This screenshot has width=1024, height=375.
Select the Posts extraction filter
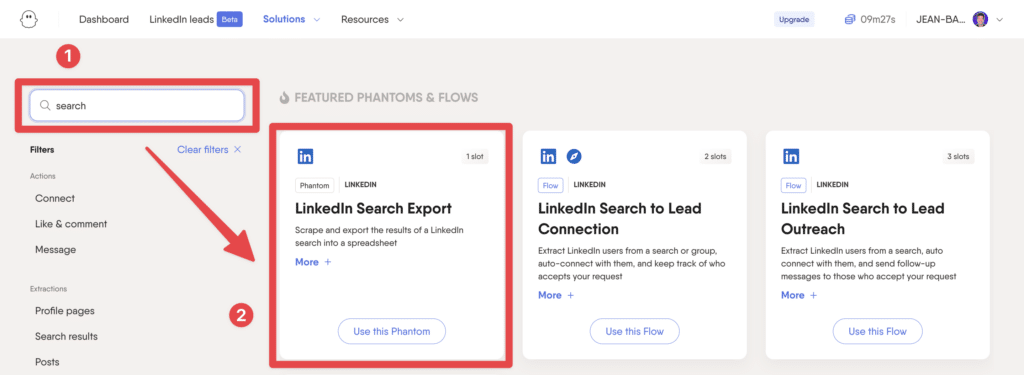coord(47,362)
